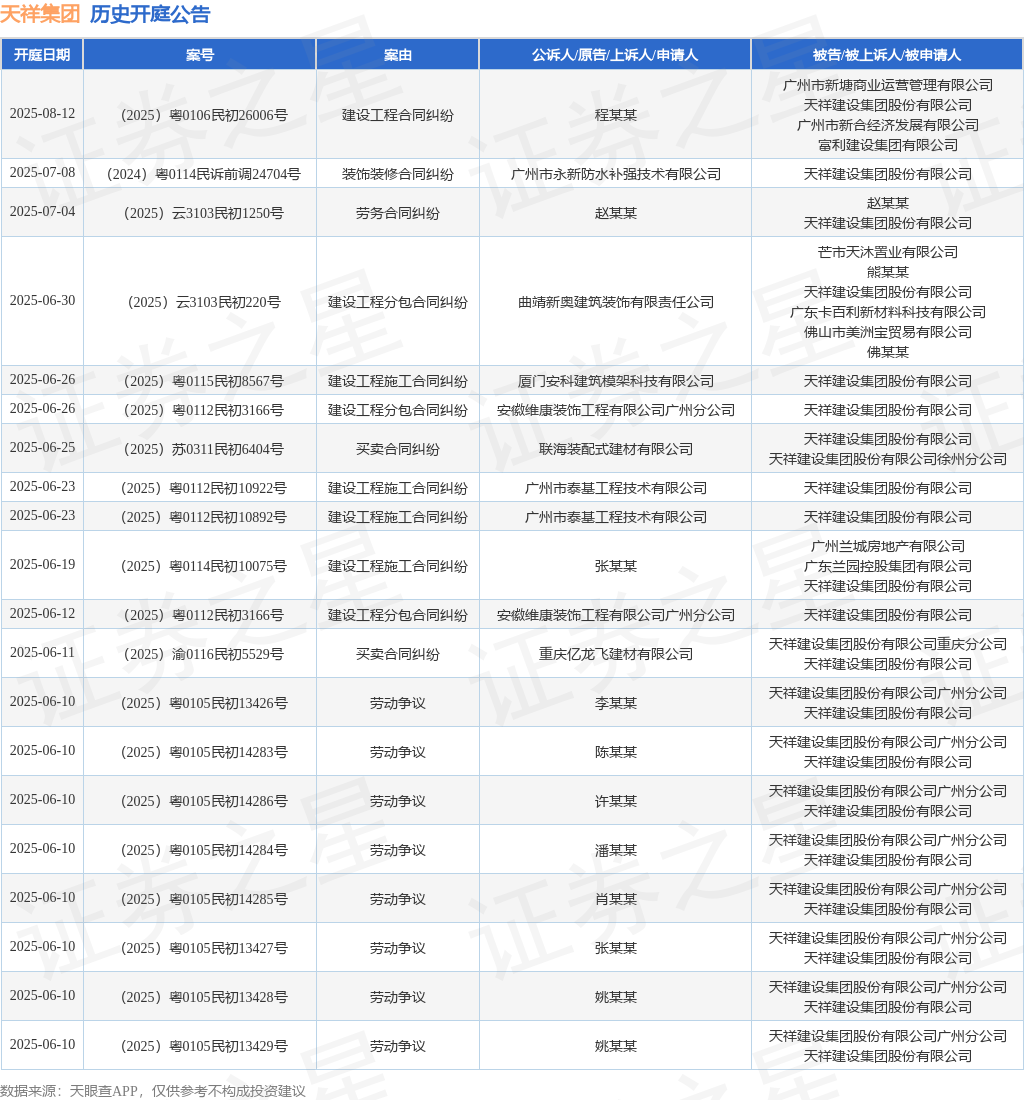Click plaintiff 联海装配式建材有限公司
This screenshot has width=1024, height=1100.
click(x=615, y=449)
